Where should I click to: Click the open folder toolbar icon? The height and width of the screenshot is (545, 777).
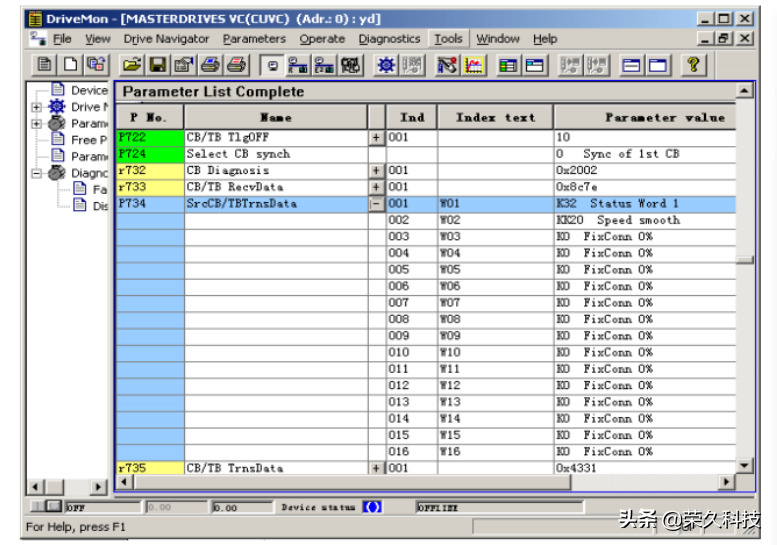coord(131,65)
